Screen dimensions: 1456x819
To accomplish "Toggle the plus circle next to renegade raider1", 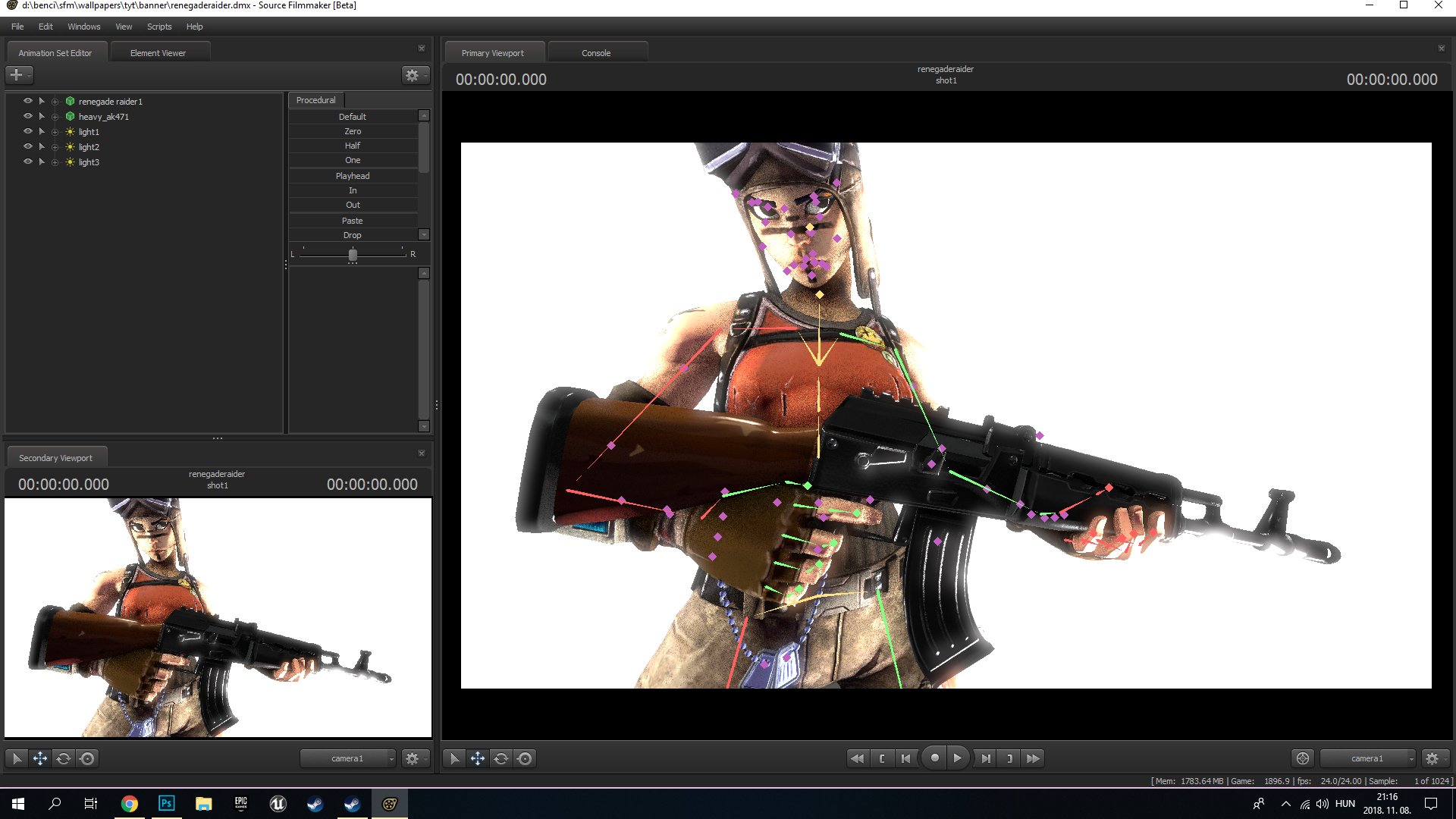I will click(55, 102).
